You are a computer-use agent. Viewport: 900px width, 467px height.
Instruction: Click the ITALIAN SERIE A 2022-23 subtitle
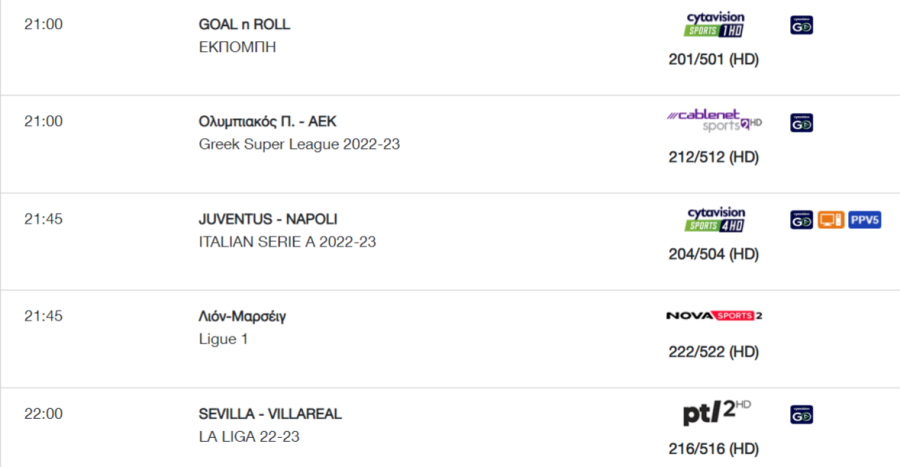[287, 242]
